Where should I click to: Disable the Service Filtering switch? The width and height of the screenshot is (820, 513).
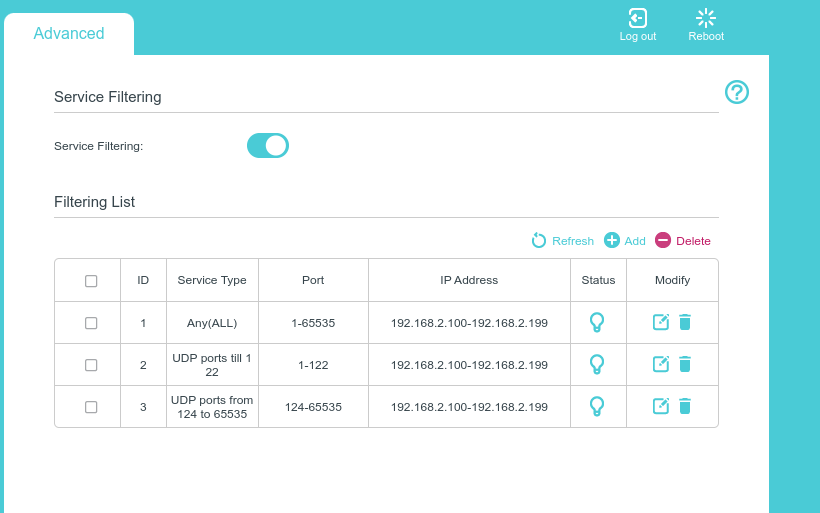click(x=268, y=145)
